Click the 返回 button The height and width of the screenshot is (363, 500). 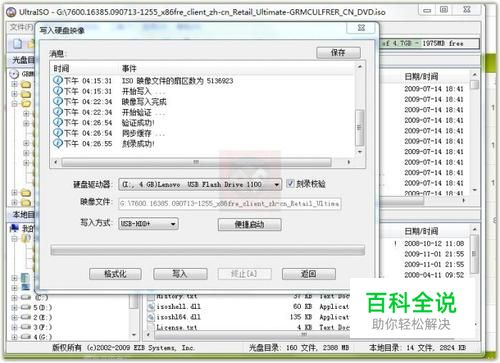click(x=308, y=274)
